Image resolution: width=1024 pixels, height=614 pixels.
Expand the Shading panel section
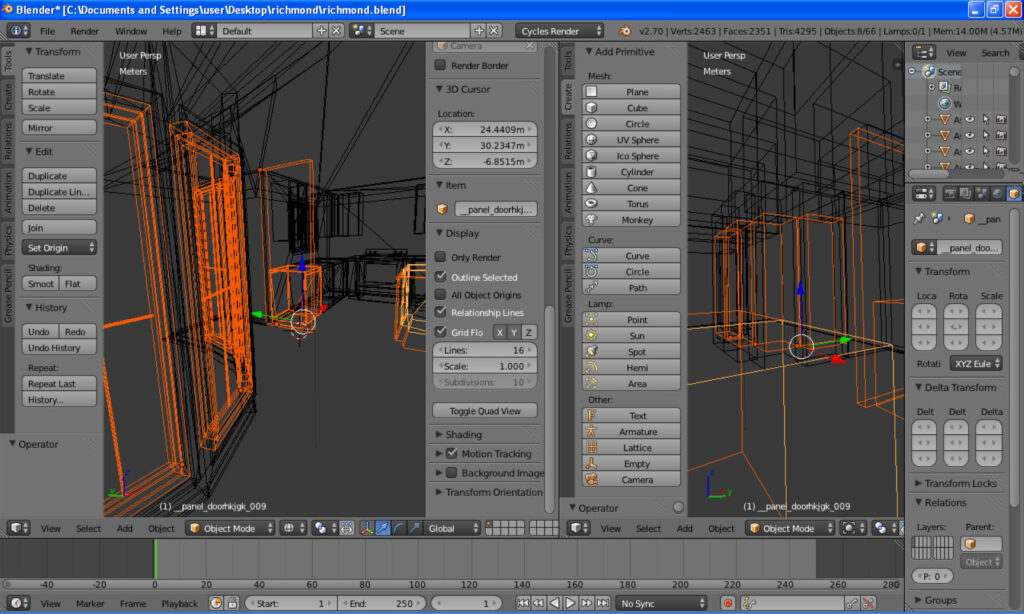point(463,435)
